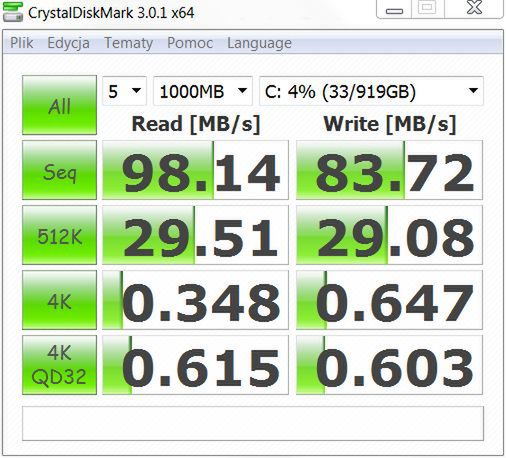Expand the 1000MB test size dropdown
The image size is (506, 458).
[x=203, y=91]
